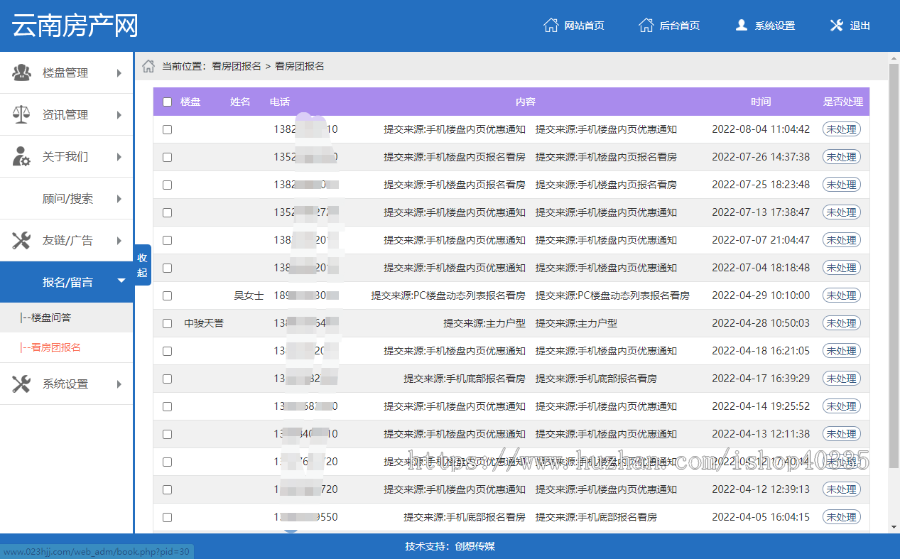
Task: Check the row dated 2022-04-05 16:04:15
Action: [167, 517]
